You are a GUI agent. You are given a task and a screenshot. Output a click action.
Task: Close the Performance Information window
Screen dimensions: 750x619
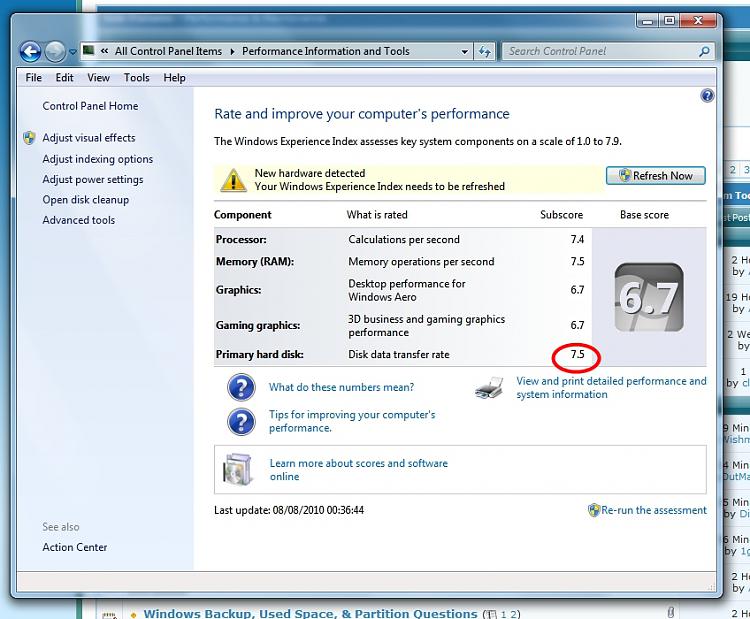pos(698,21)
